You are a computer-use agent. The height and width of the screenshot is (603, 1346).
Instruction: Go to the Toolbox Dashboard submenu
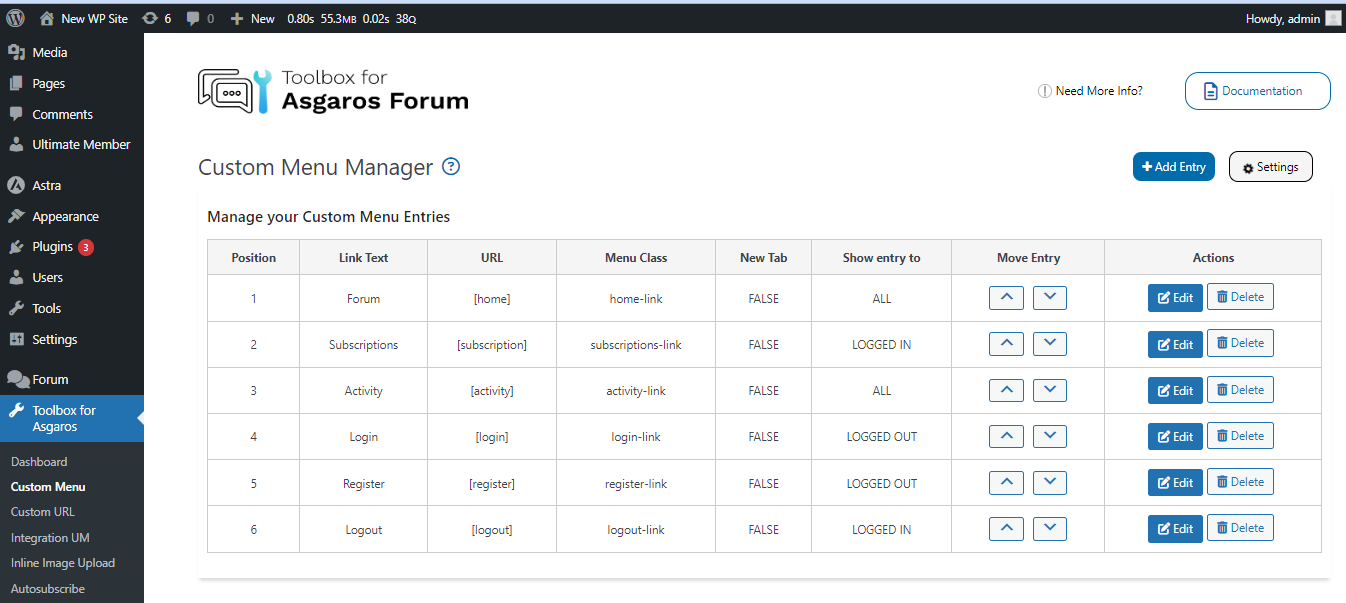(x=39, y=462)
